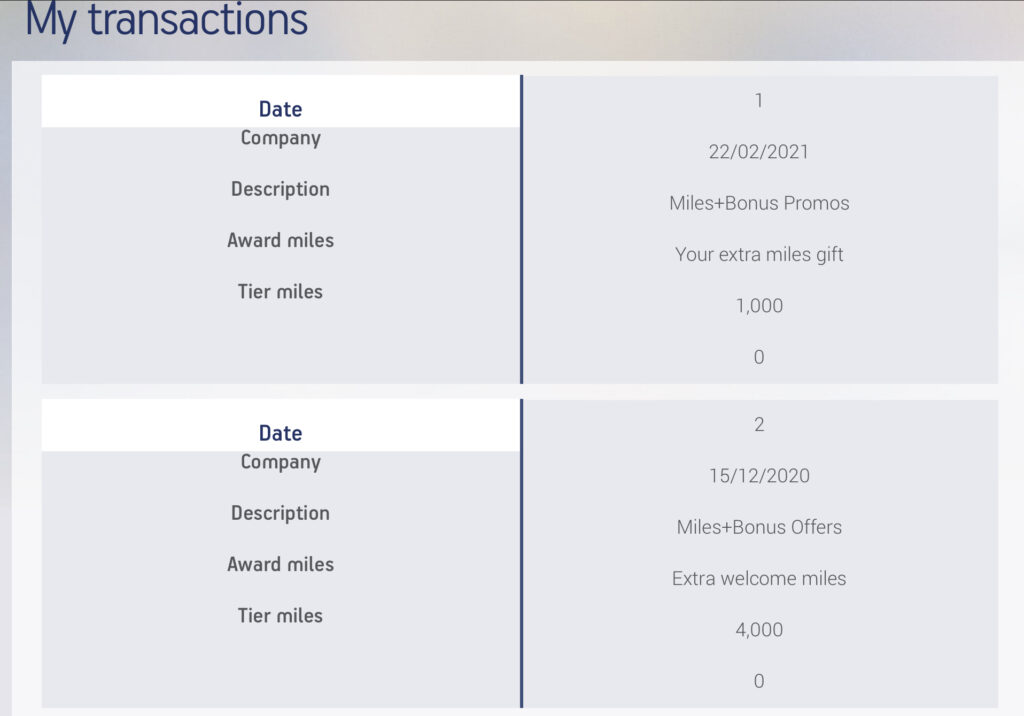Click Extra welcome miles description
This screenshot has width=1024, height=716.
pos(759,578)
